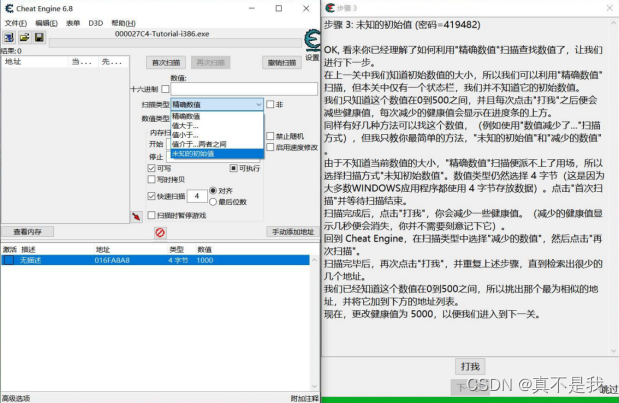Enable 启用速度修改 checkbox
This screenshot has height=403, width=619.
tap(270, 147)
